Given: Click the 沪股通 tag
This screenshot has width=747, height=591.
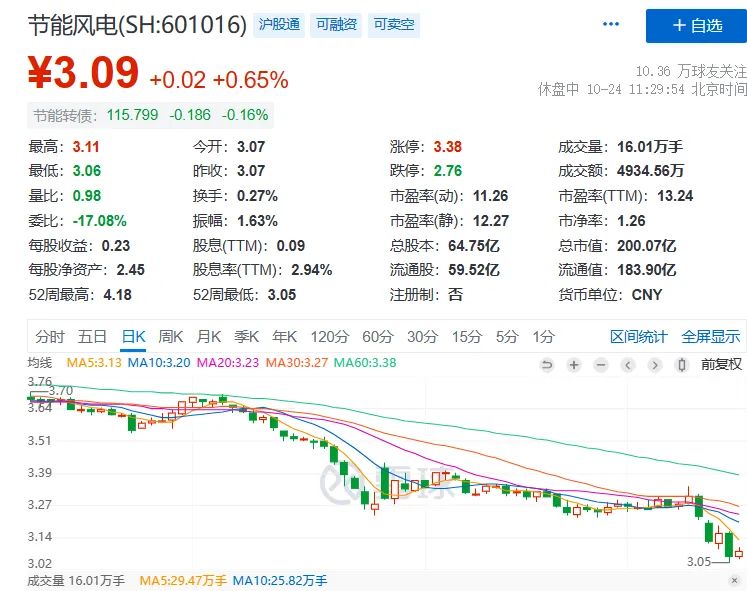Looking at the screenshot, I should [x=279, y=24].
